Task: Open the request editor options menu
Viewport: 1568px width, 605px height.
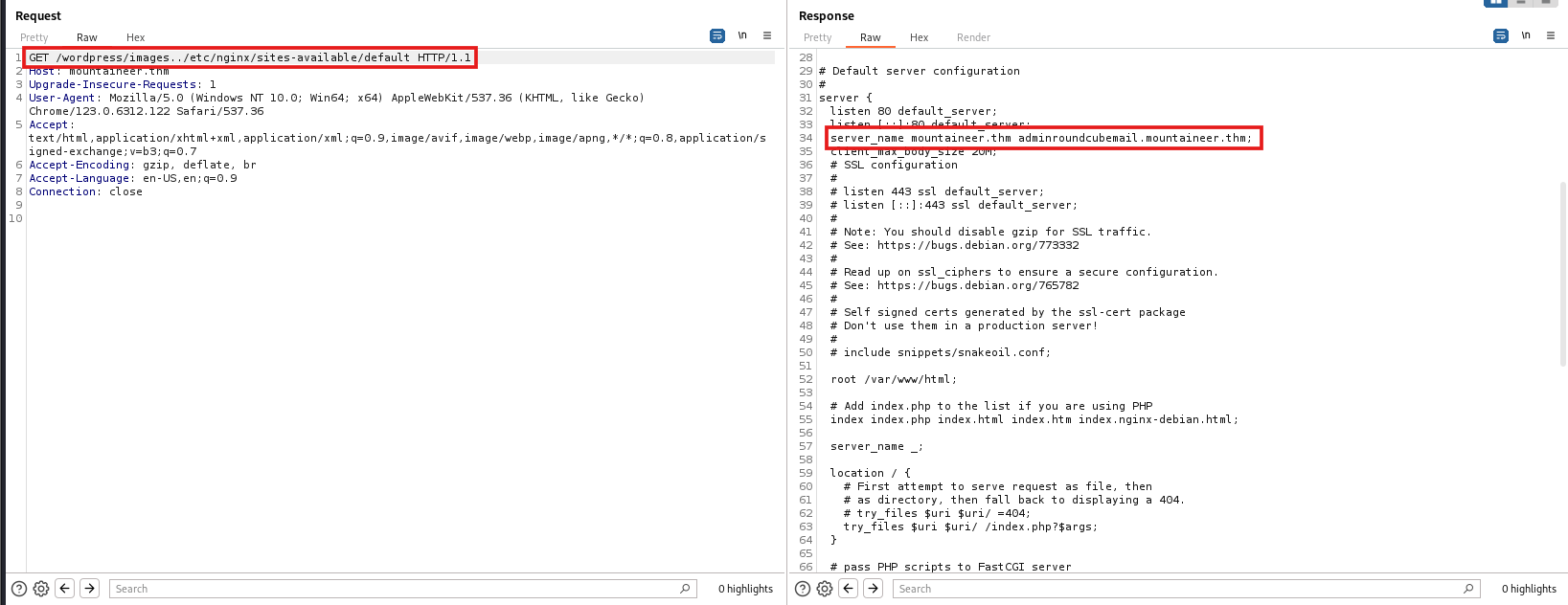Action: 767,36
